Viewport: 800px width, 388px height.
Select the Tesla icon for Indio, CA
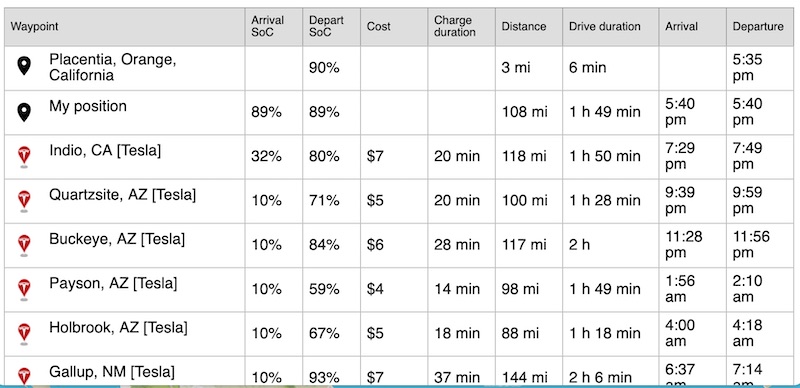click(24, 157)
